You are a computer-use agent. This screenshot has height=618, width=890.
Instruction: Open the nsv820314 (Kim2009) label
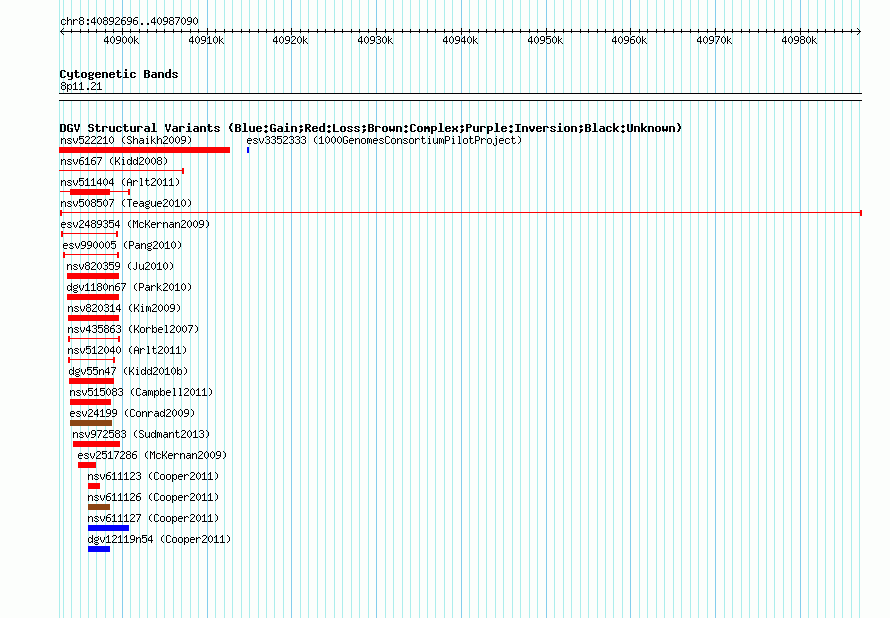pos(124,308)
